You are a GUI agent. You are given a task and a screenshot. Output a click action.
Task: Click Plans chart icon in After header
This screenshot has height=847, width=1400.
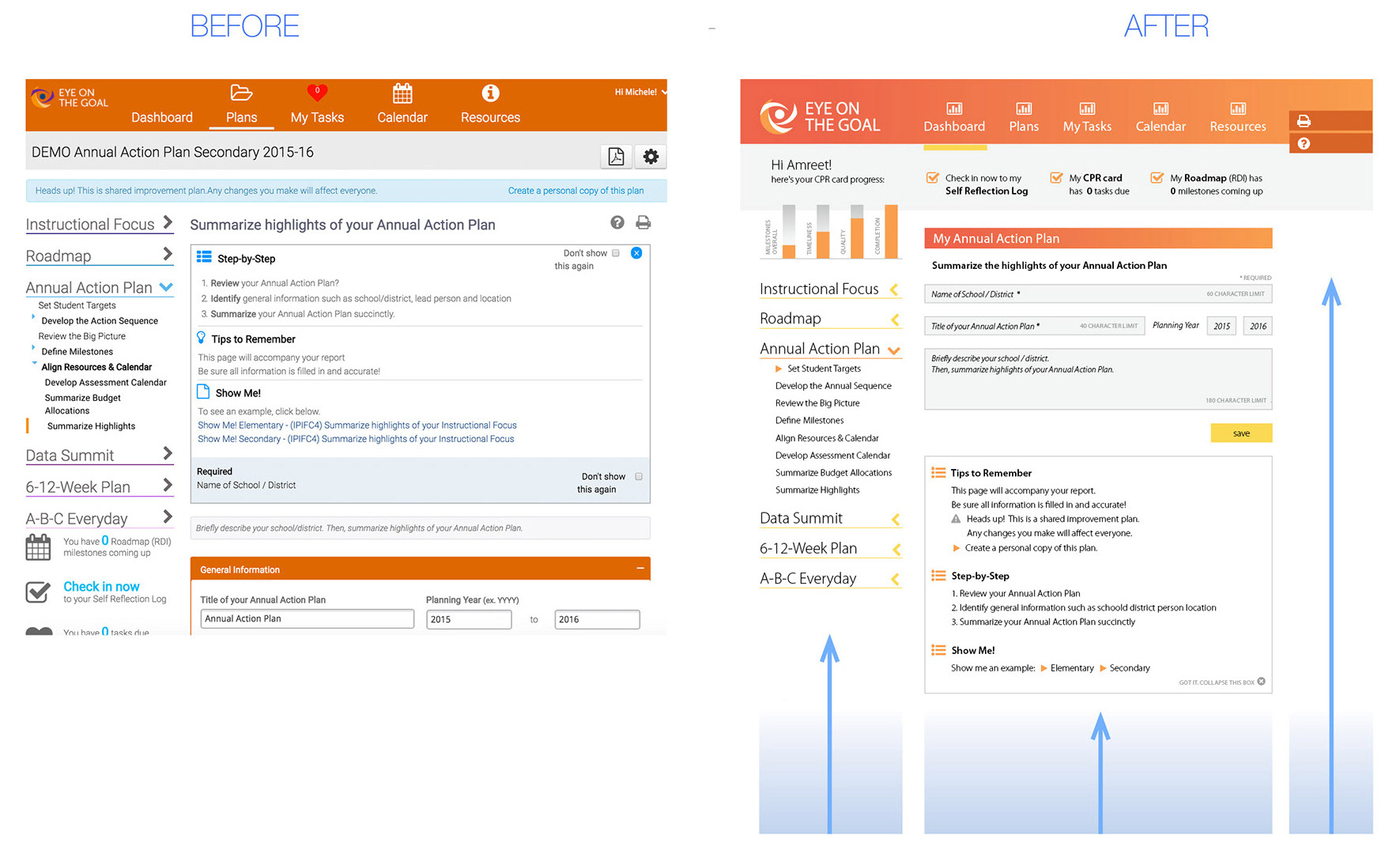click(x=1024, y=108)
